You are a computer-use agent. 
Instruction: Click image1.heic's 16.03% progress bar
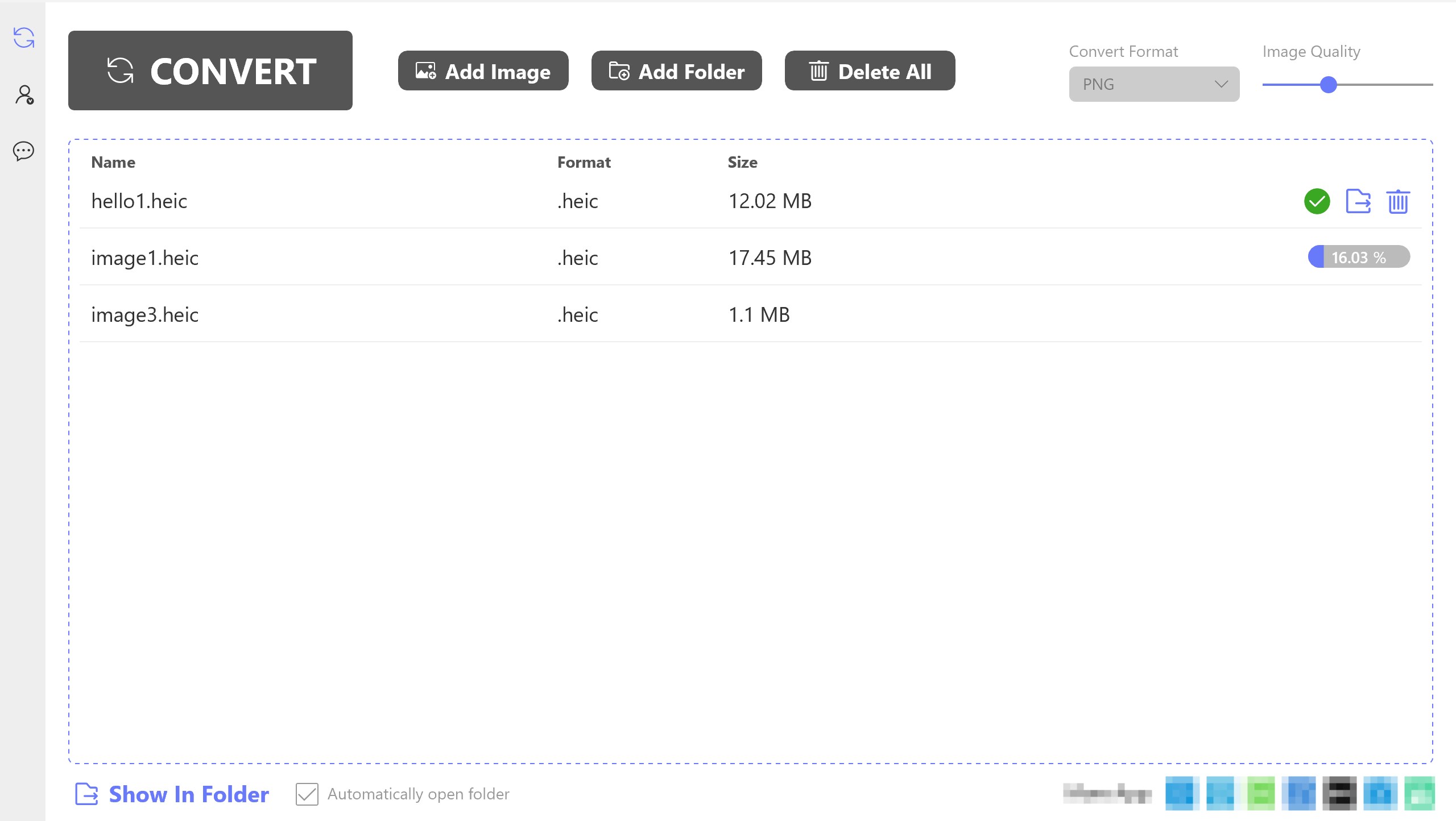click(x=1358, y=257)
